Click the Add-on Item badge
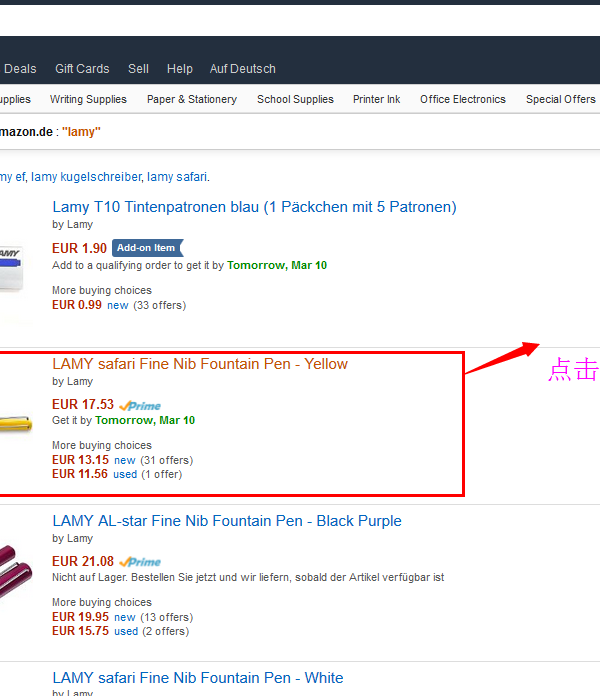Viewport: 600px width, 696px height. [146, 248]
